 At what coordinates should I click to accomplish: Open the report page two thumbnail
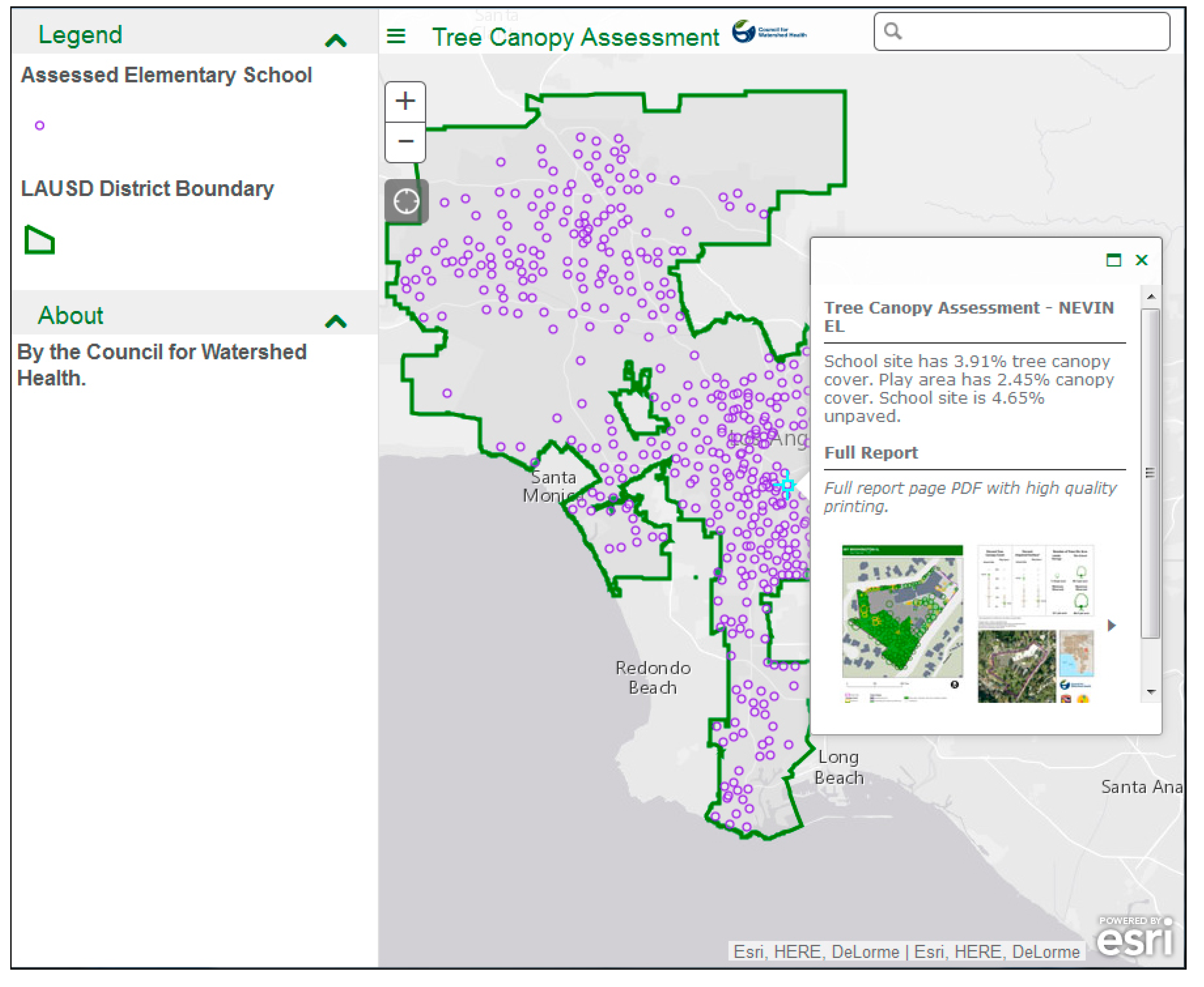click(1036, 623)
